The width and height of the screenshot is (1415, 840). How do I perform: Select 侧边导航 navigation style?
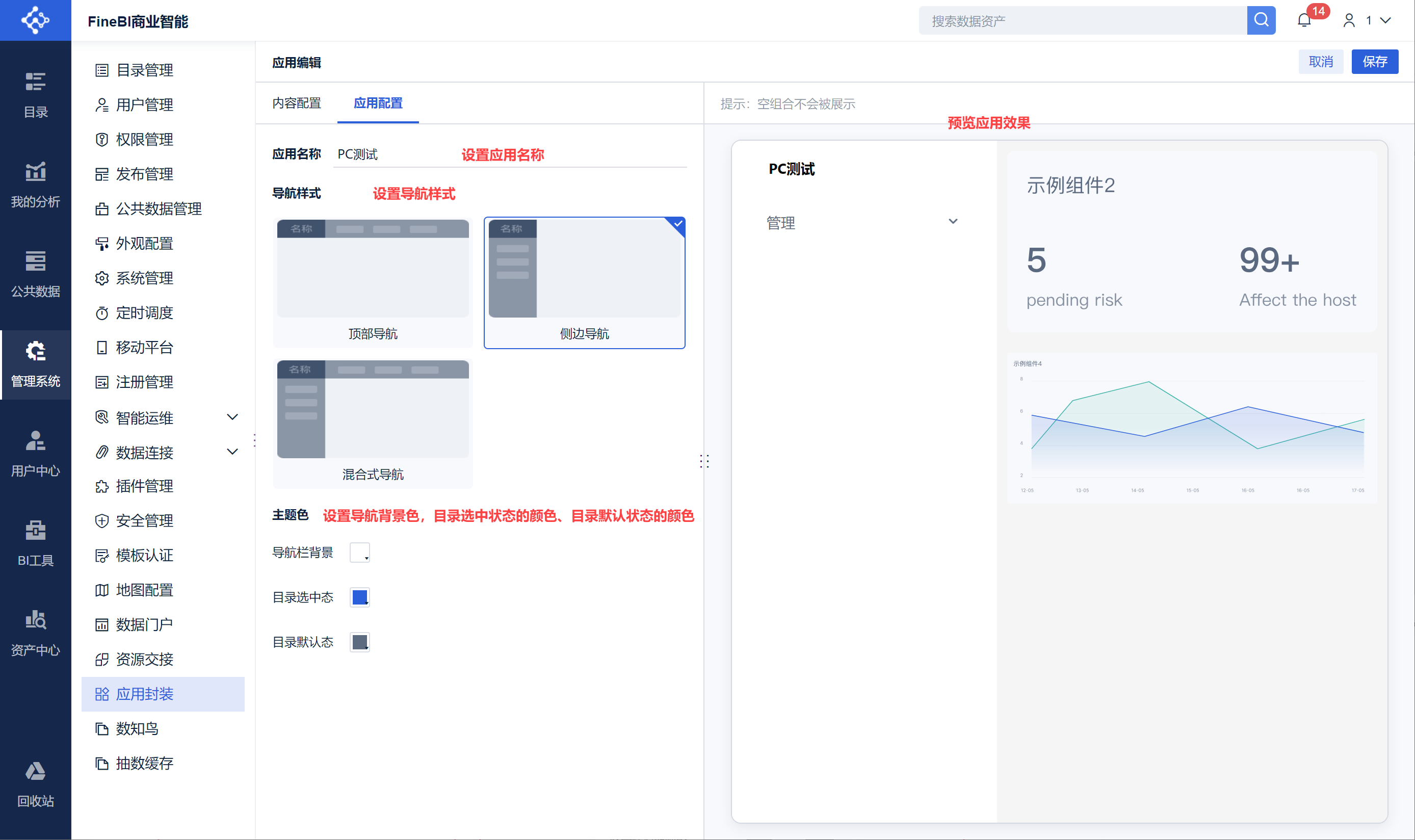584,282
